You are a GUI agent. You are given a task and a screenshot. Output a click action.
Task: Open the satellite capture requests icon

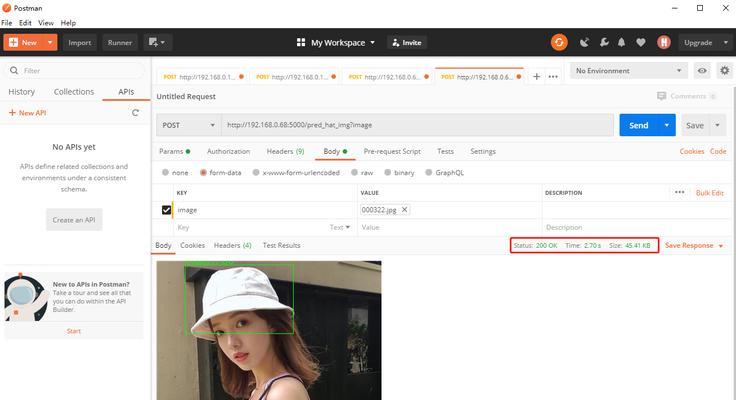click(x=584, y=43)
